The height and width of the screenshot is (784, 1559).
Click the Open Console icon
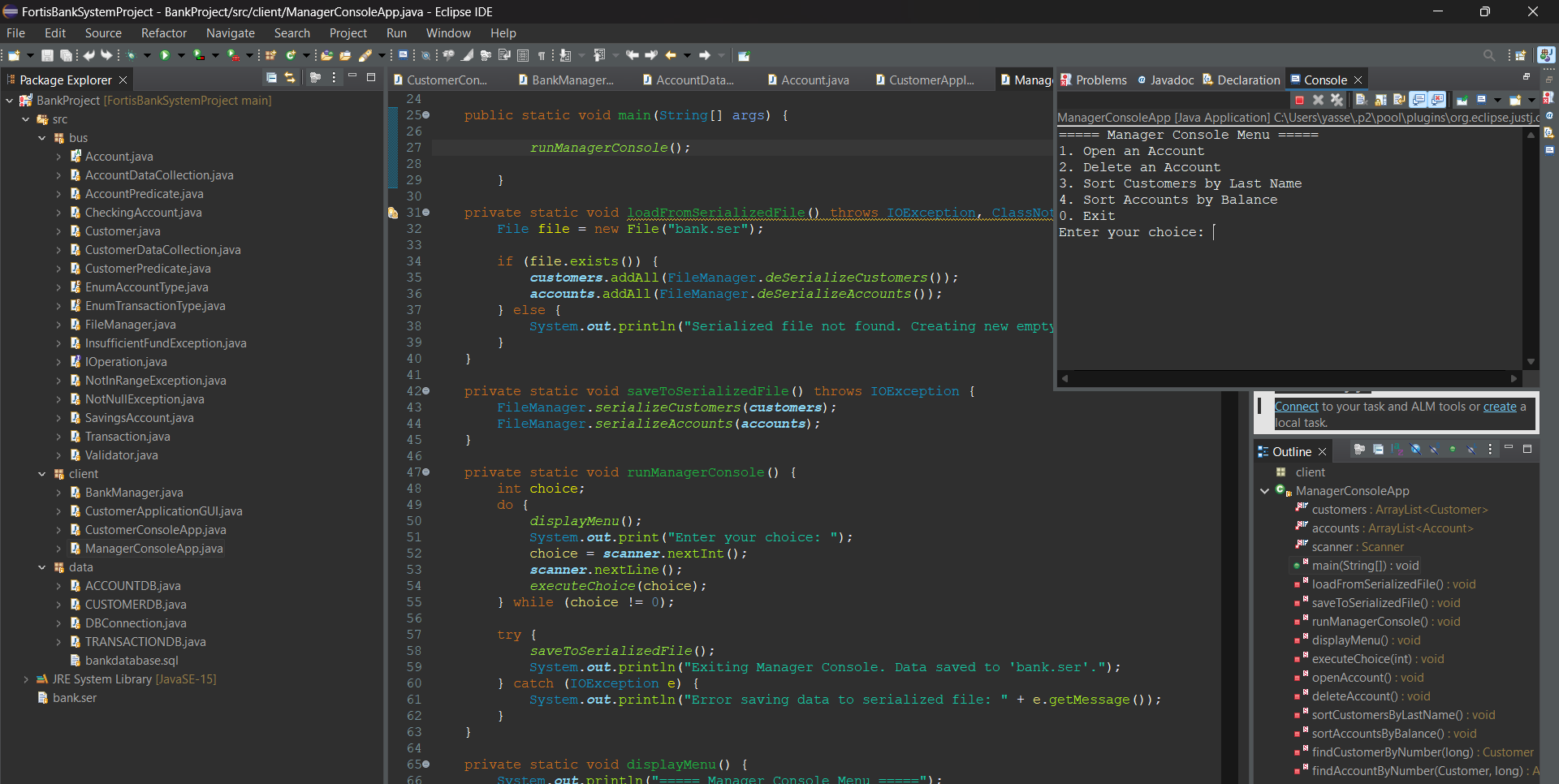click(x=1515, y=100)
